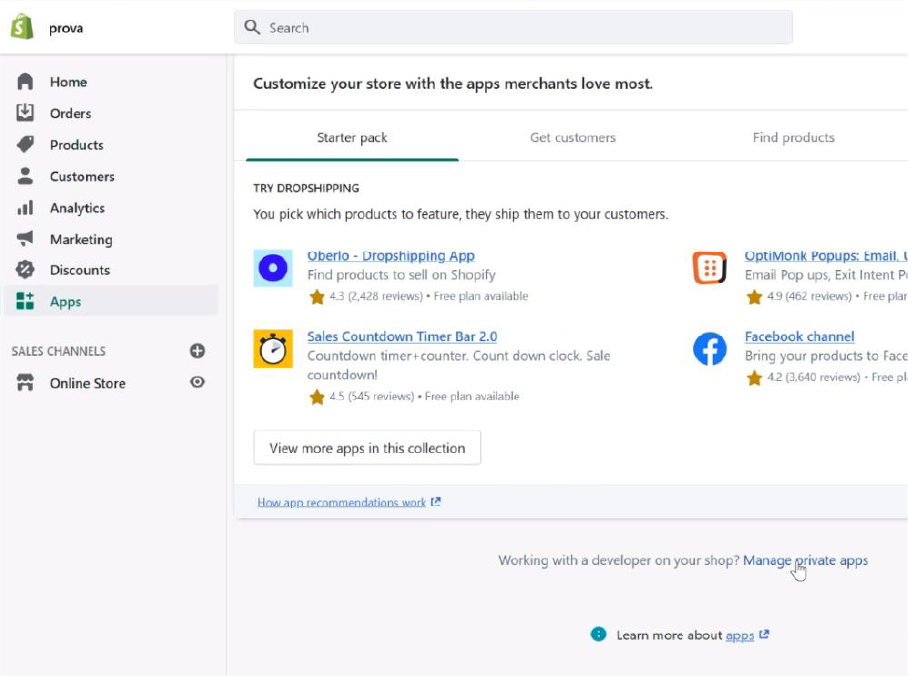Click Oberlo's 4.3 (2,428 reviews) rating
This screenshot has width=908, height=676.
tap(376, 296)
